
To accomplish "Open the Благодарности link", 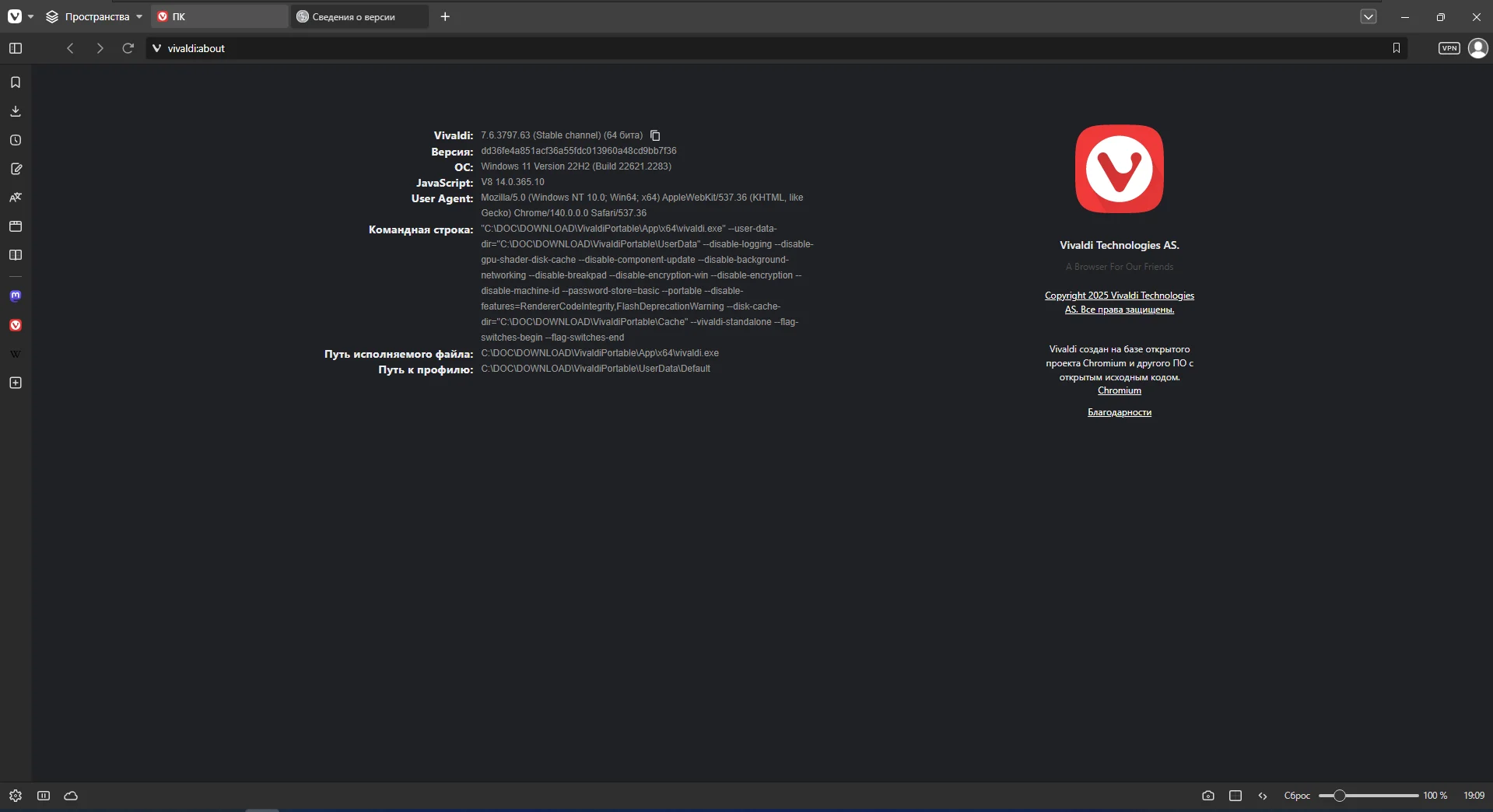I will pos(1120,412).
